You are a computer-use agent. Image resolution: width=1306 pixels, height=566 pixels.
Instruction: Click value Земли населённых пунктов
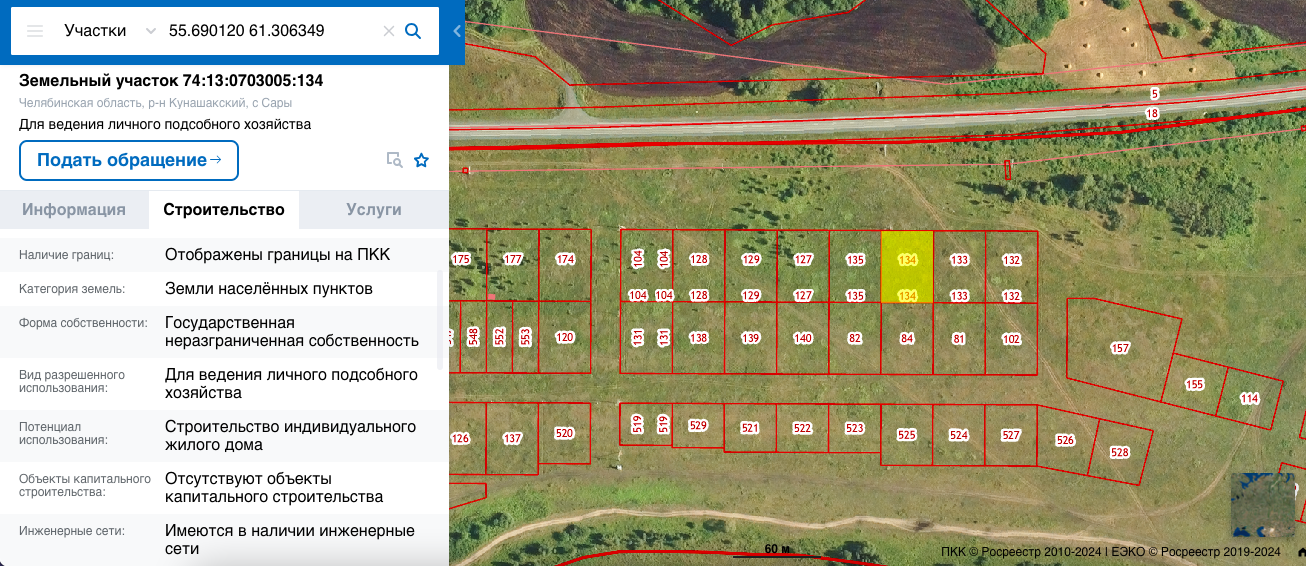pos(269,289)
